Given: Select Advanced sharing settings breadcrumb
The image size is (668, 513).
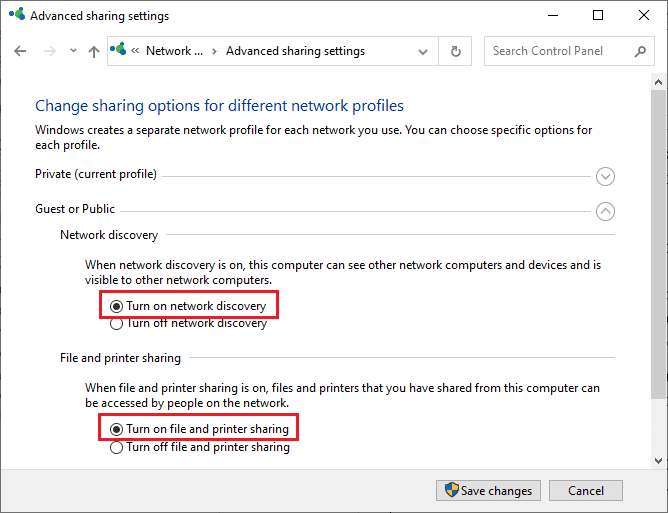Looking at the screenshot, I should pyautogui.click(x=295, y=51).
